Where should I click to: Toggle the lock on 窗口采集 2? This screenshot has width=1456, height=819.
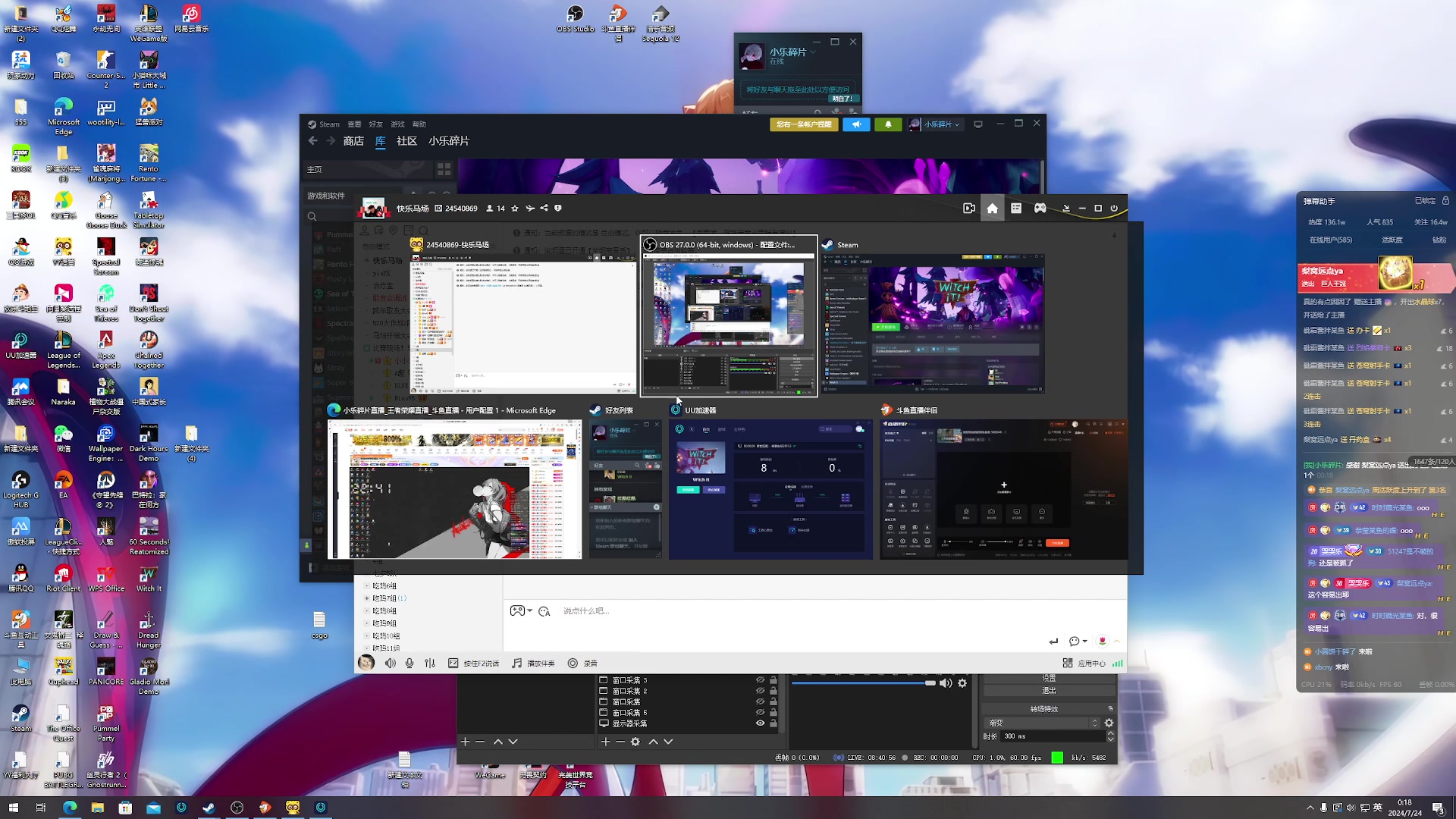773,691
